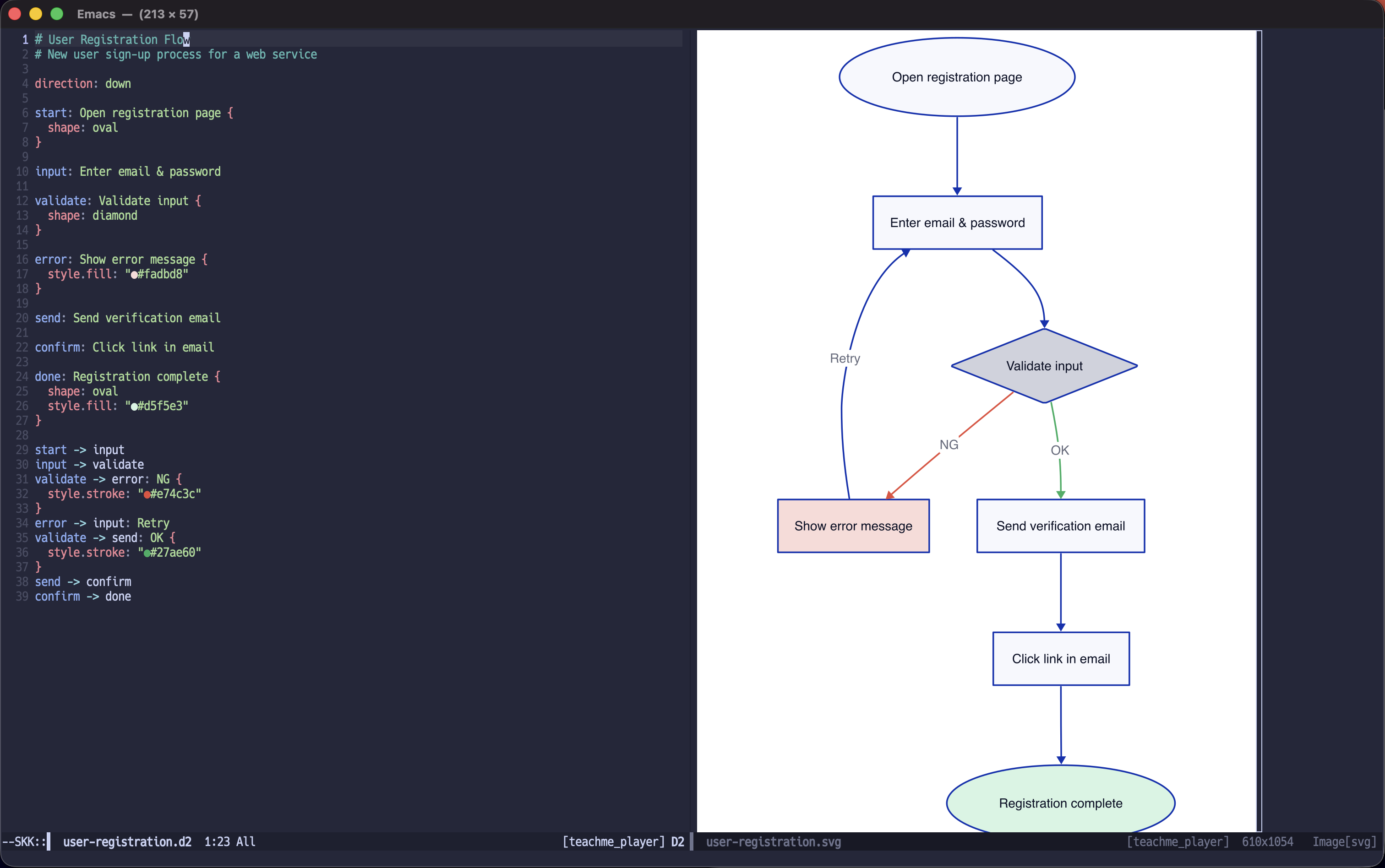Click the 'error -> input: Retry' line
Image resolution: width=1385 pixels, height=868 pixels.
tap(102, 523)
